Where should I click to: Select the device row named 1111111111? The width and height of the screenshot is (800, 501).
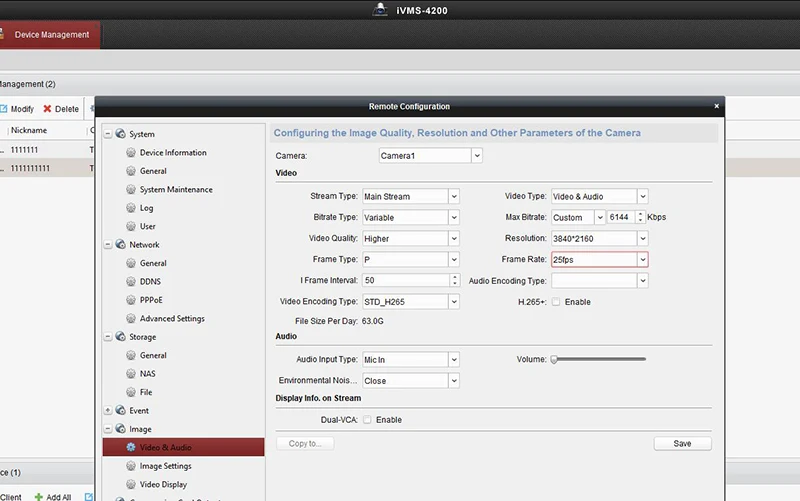[x=47, y=168]
